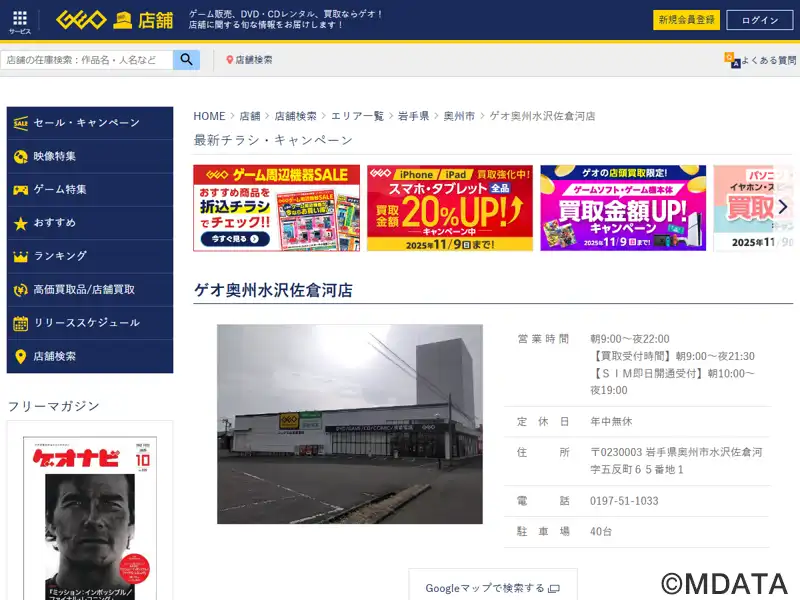Open the services grid menu icon

pyautogui.click(x=20, y=18)
